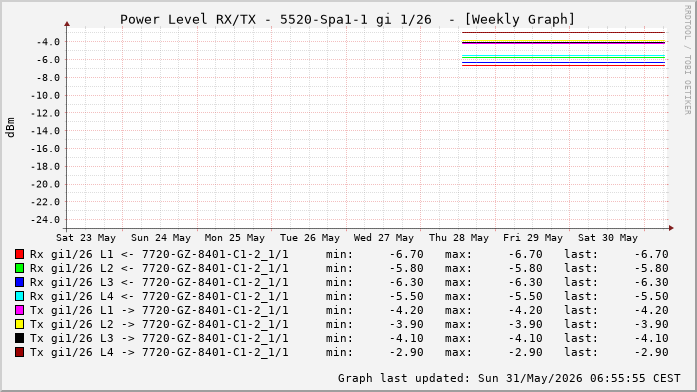
Task: Click the red Rx L1 plot line
Action: [563, 66]
